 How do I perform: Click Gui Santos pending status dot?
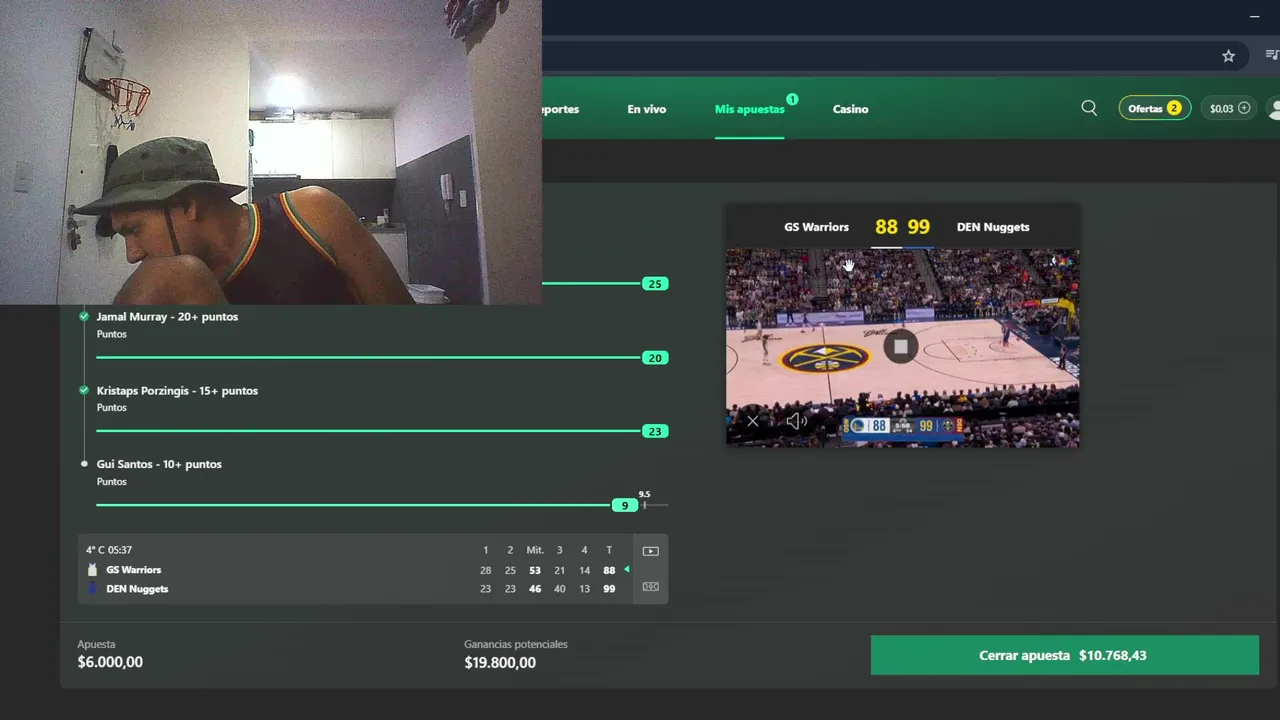point(84,464)
